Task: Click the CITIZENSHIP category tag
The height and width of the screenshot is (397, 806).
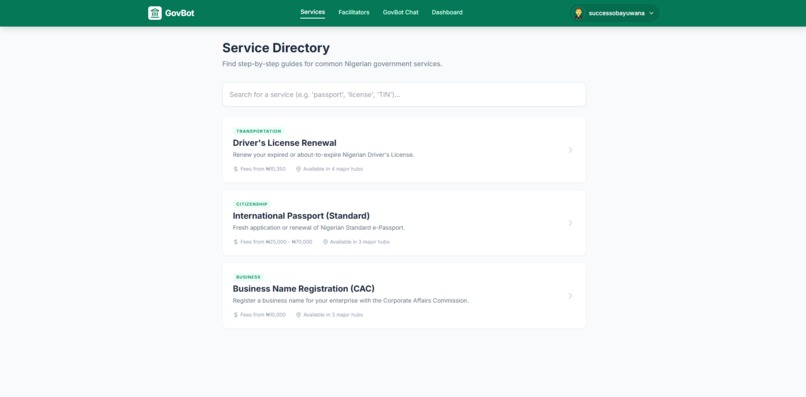Action: tap(252, 204)
